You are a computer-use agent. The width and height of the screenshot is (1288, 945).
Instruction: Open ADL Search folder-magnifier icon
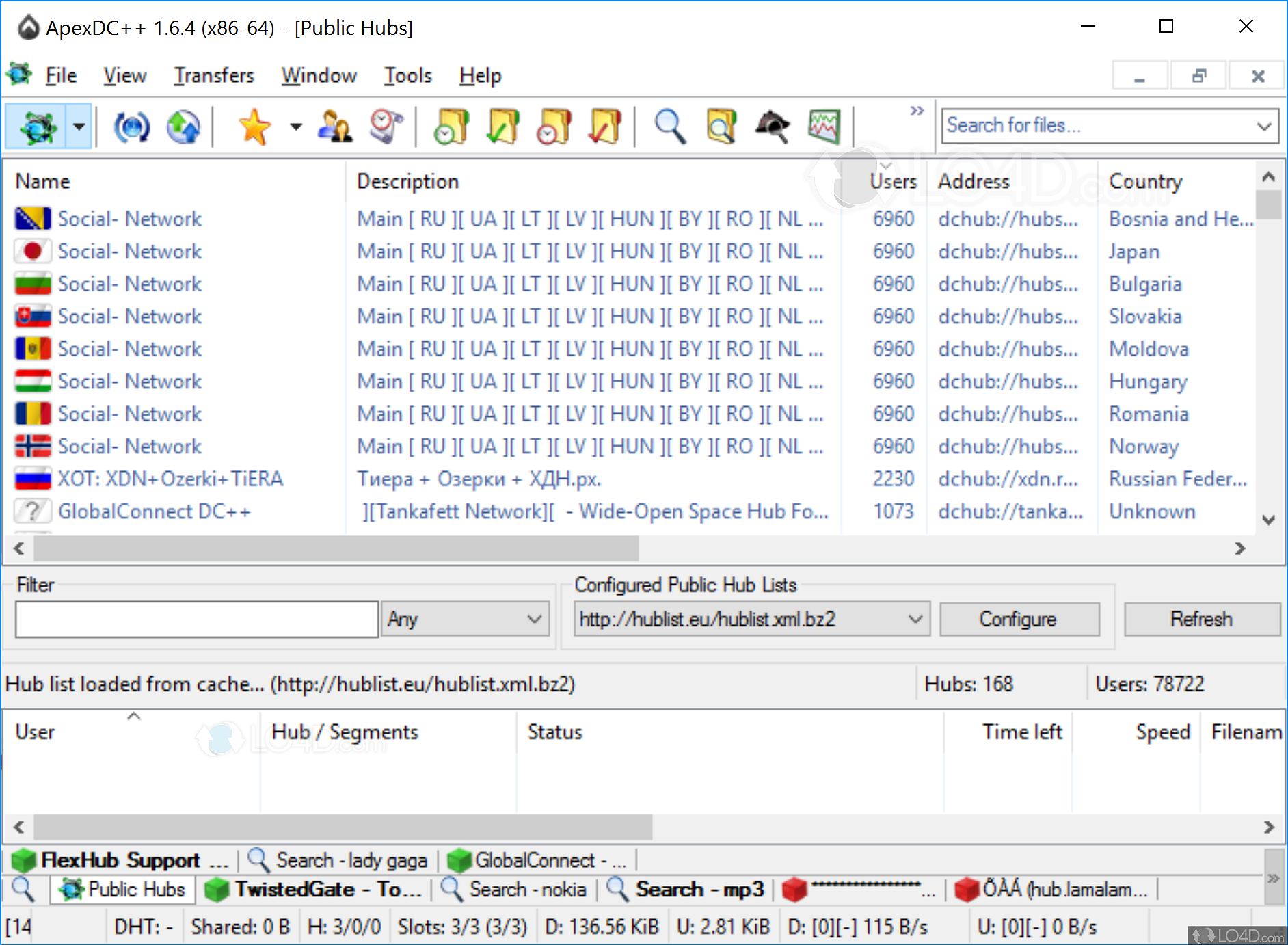pyautogui.click(x=722, y=127)
